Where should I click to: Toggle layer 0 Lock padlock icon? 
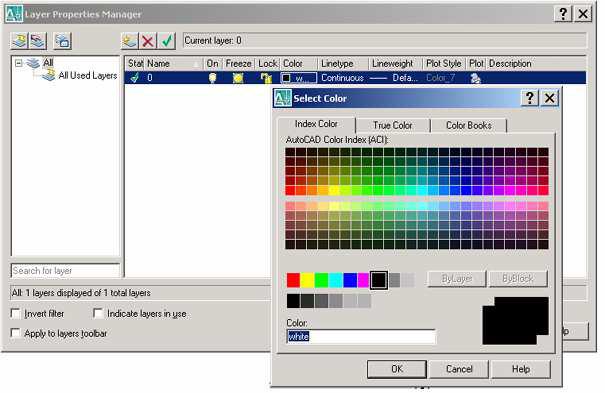click(x=266, y=78)
